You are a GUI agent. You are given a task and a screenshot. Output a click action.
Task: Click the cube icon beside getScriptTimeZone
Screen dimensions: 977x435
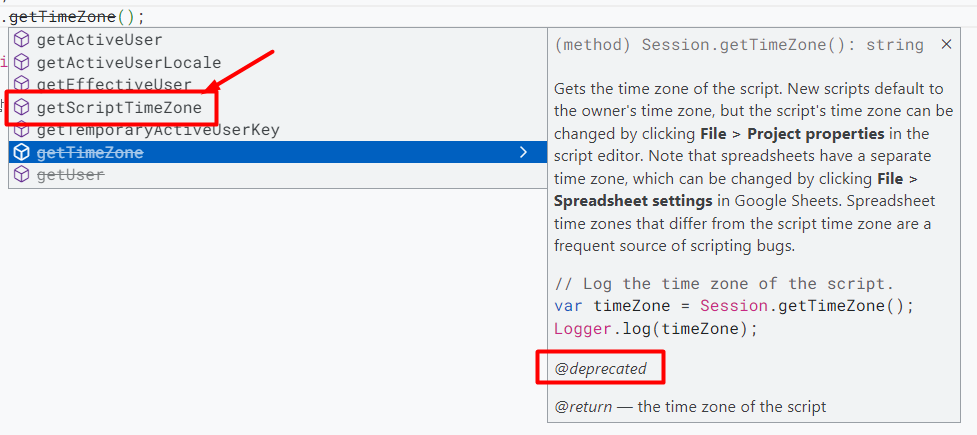click(x=22, y=108)
